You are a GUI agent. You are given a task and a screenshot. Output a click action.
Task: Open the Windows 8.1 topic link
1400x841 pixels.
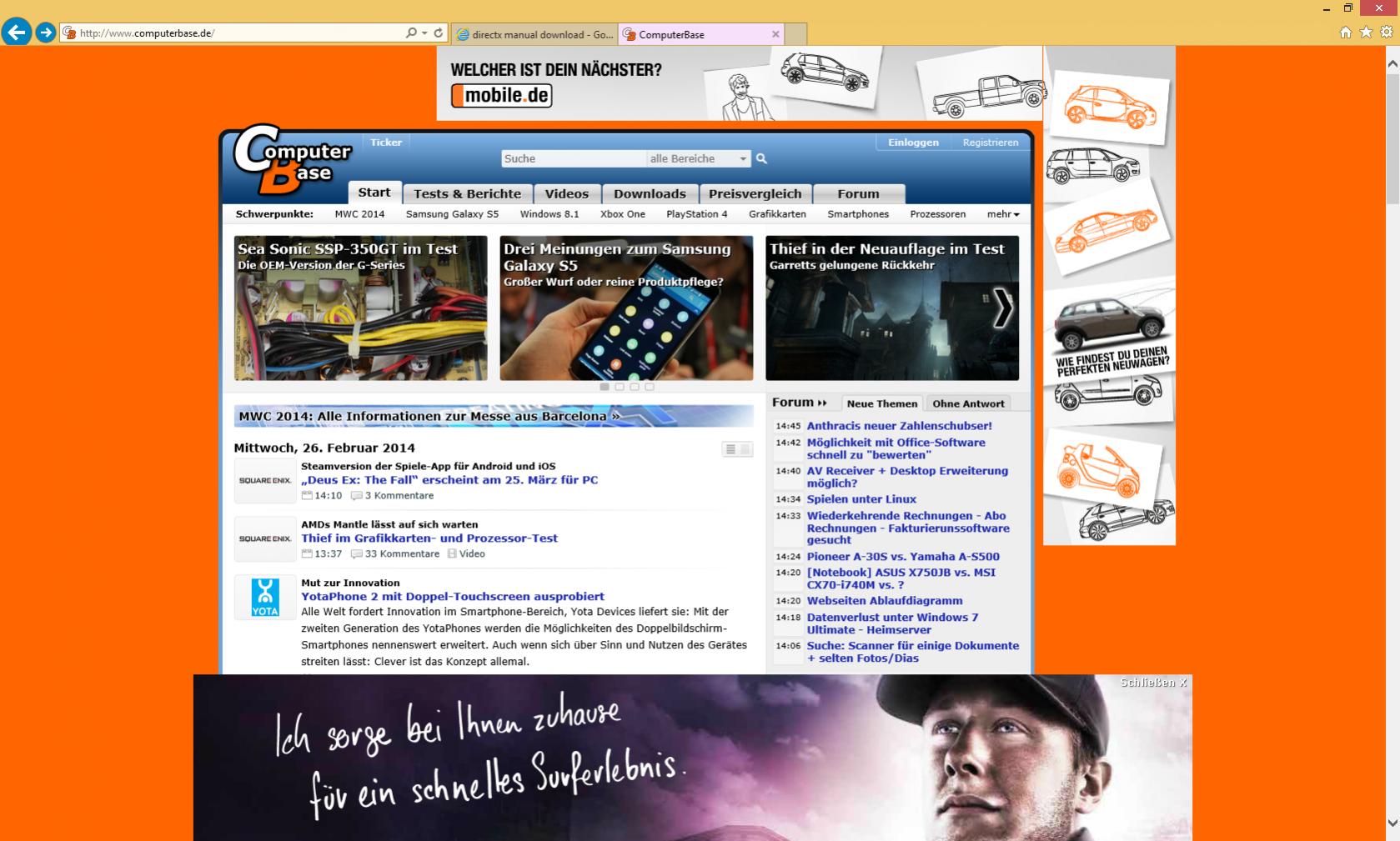549,214
